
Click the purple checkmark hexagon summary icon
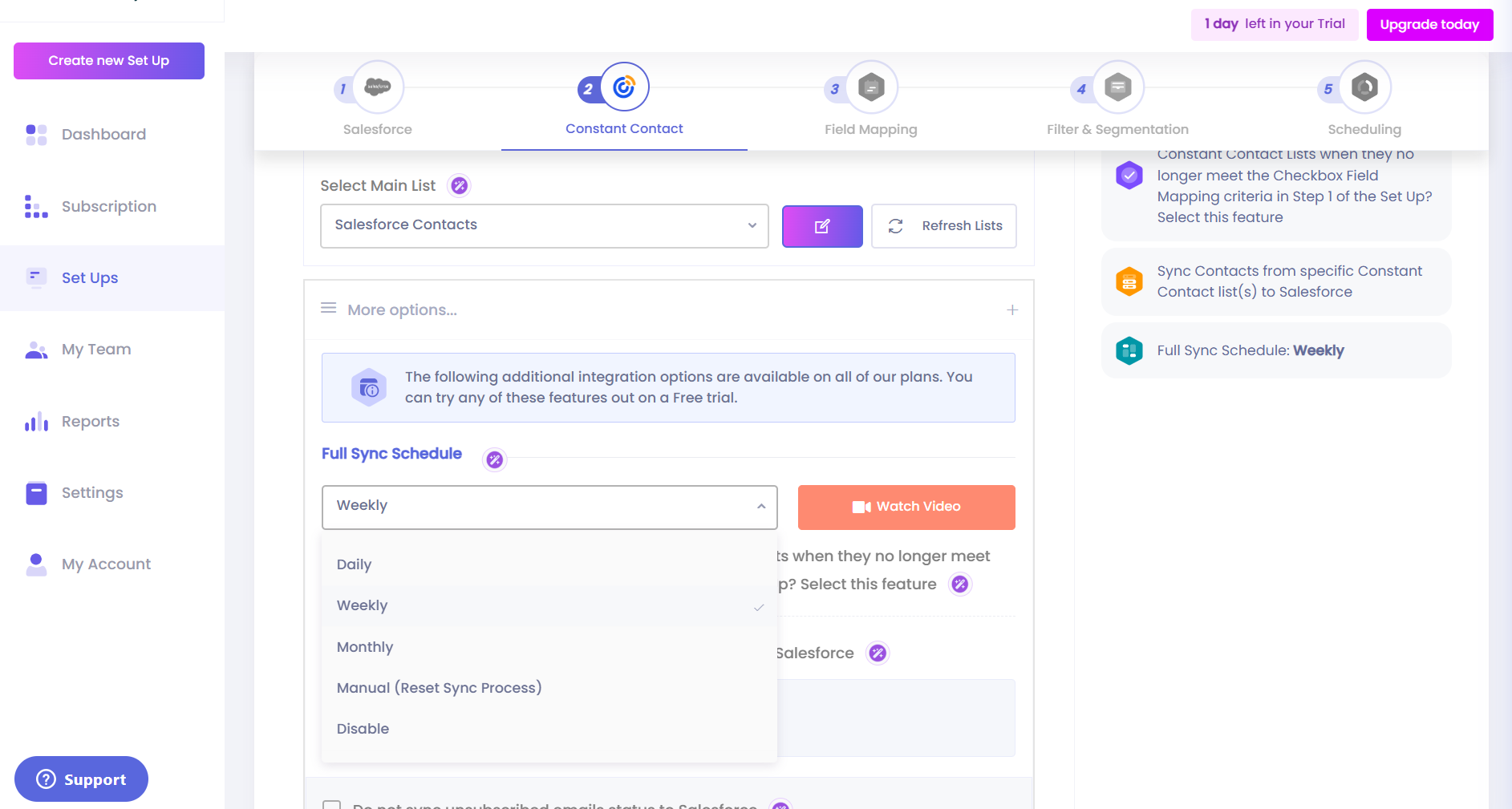1129,175
